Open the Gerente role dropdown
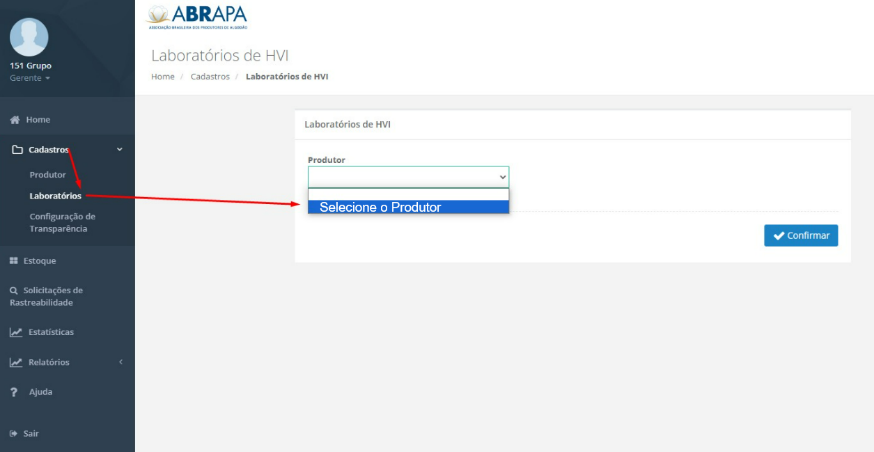The image size is (874, 452). 30,78
